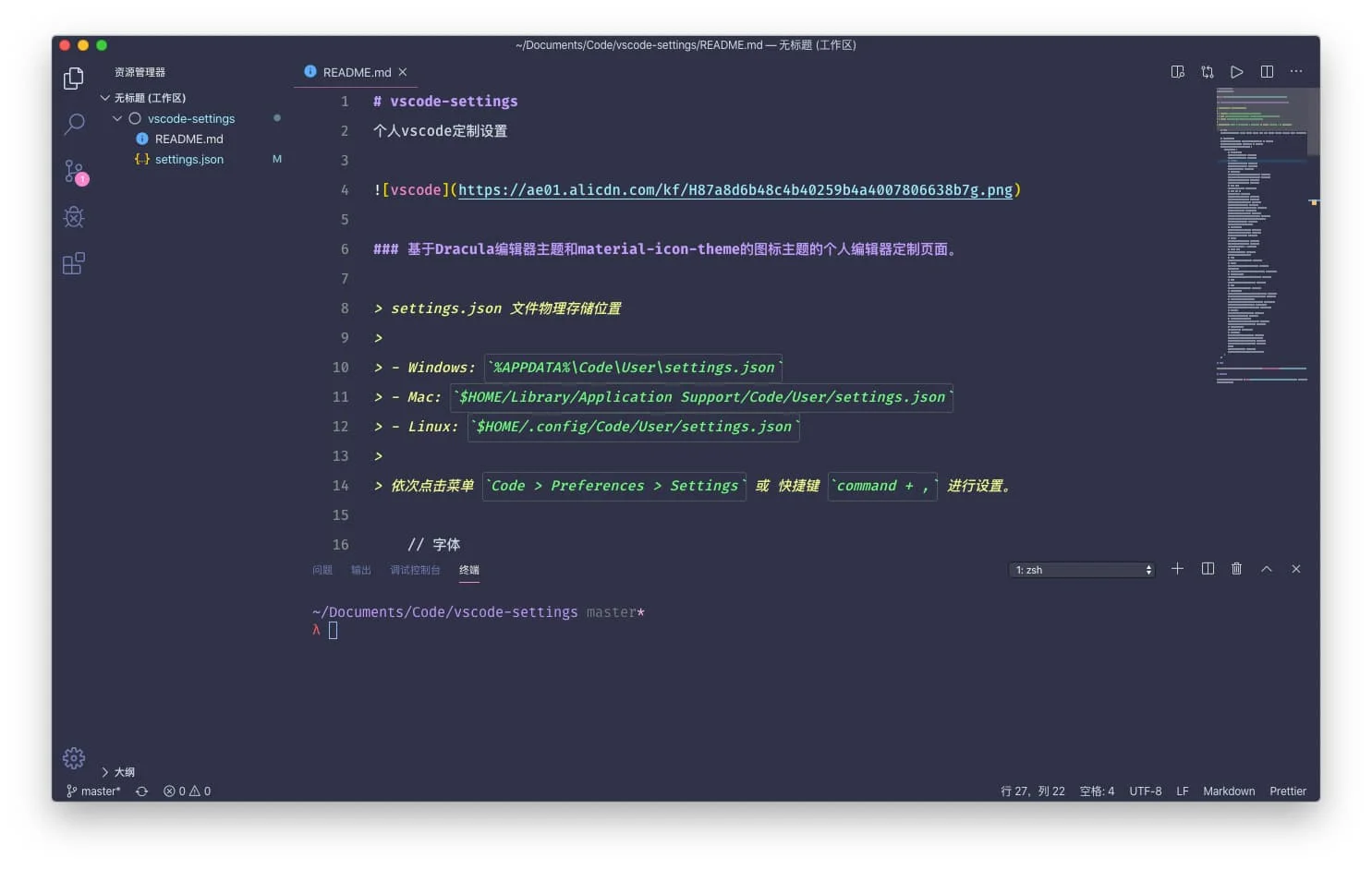Select language mode Markdown in status bar
The image size is (1372, 870).
[1229, 791]
